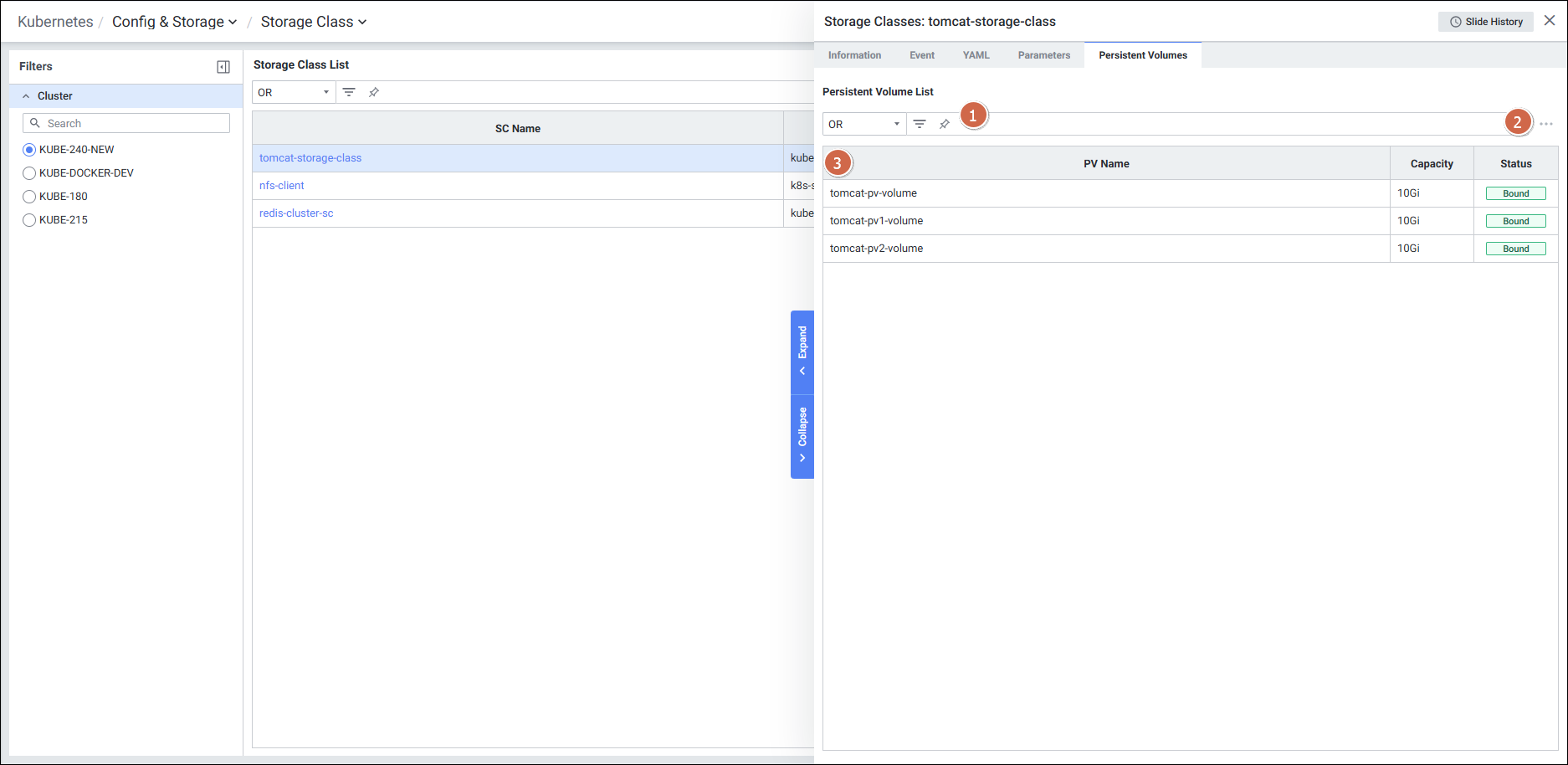Screen dimensions: 1568x765
Task: Click the filter icon in Storage Class List
Action: [349, 92]
